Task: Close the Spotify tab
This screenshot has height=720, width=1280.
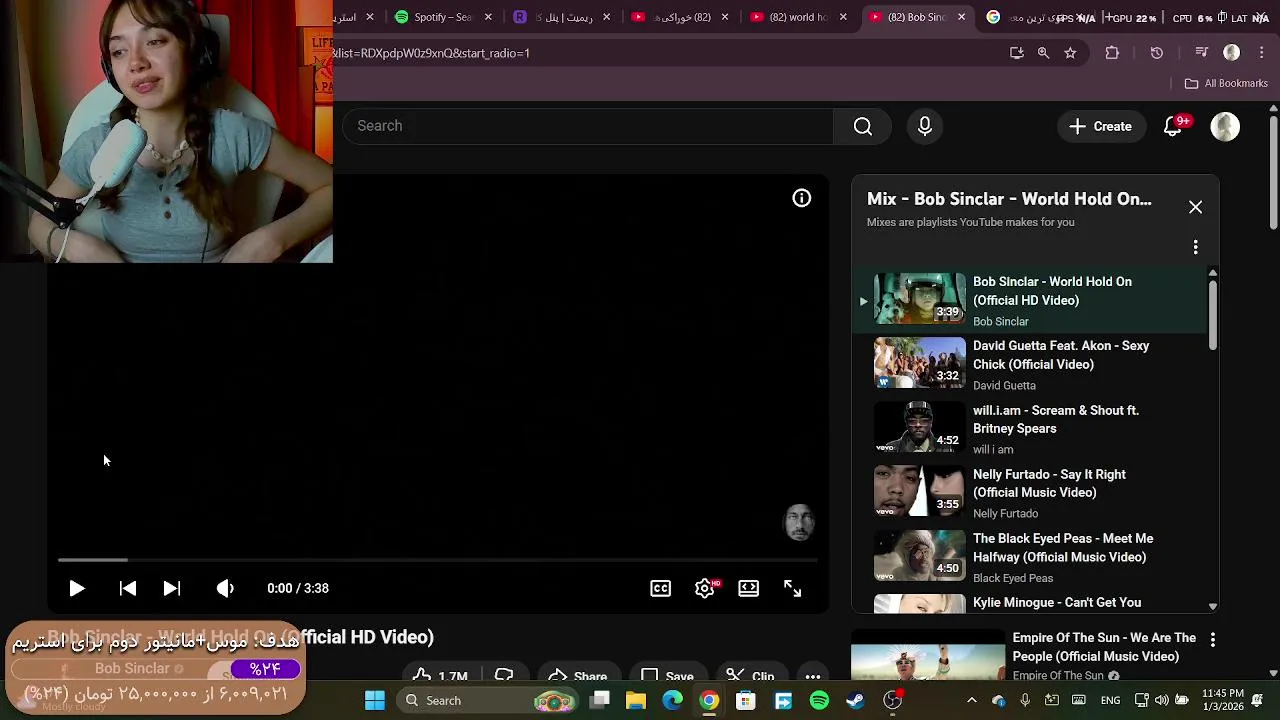Action: (x=488, y=17)
